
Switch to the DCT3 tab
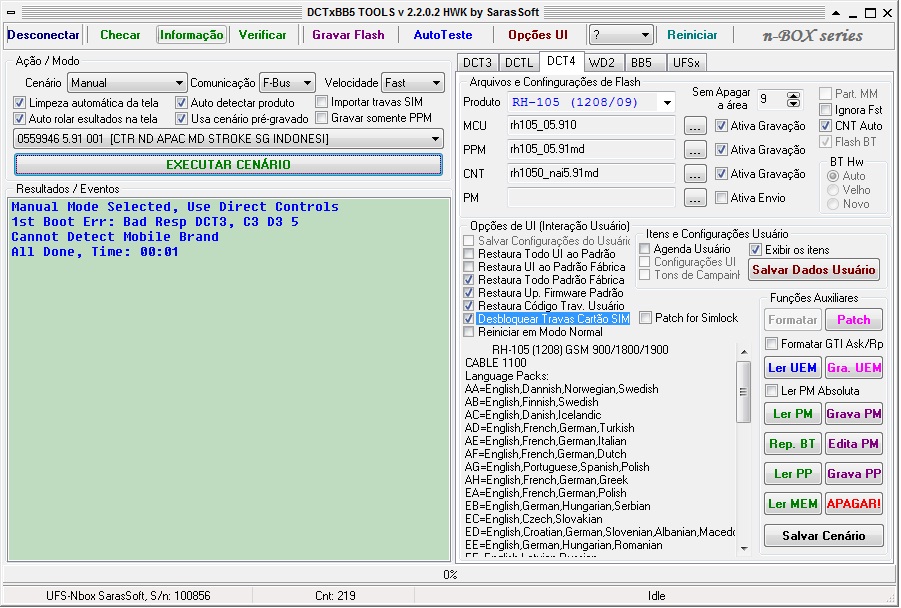coord(478,63)
